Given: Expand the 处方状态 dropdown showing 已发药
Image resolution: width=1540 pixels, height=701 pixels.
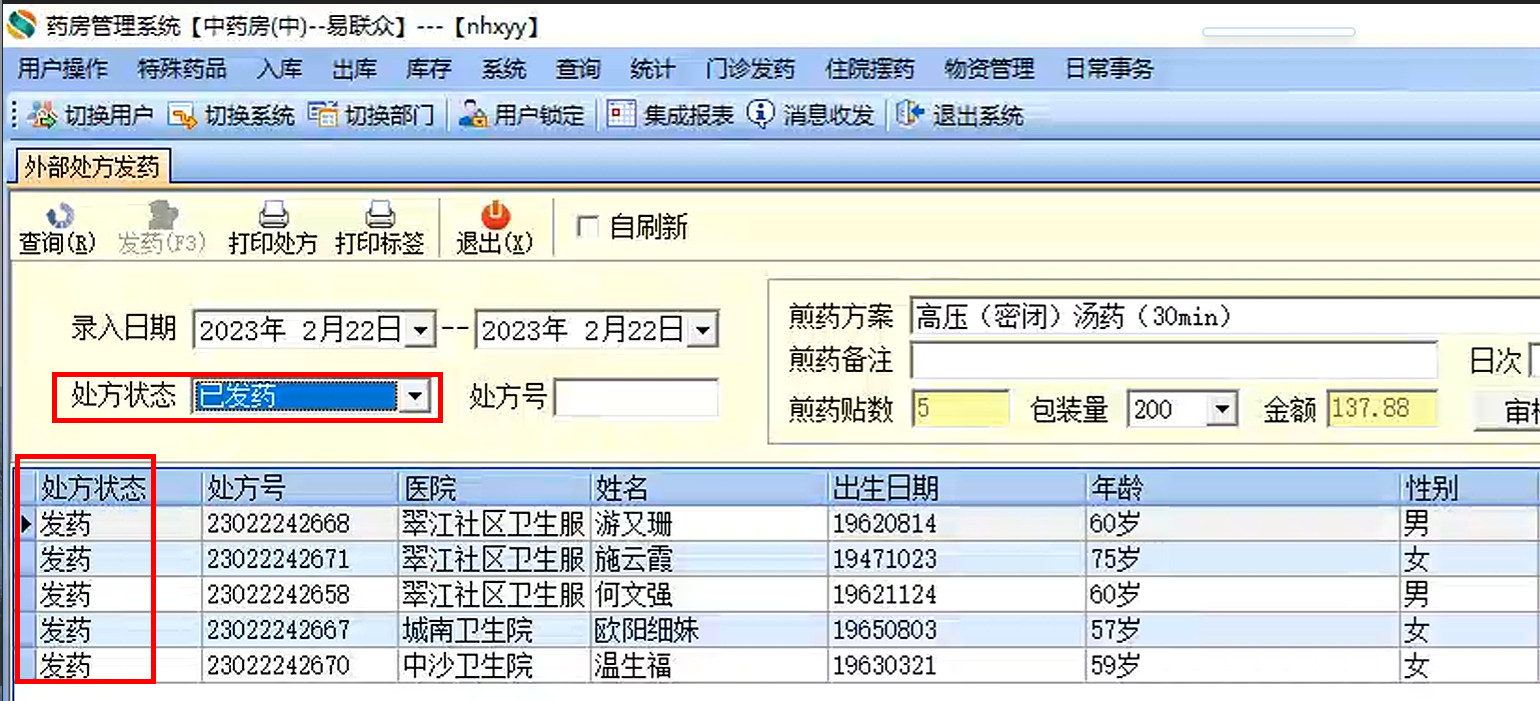Looking at the screenshot, I should tap(414, 397).
